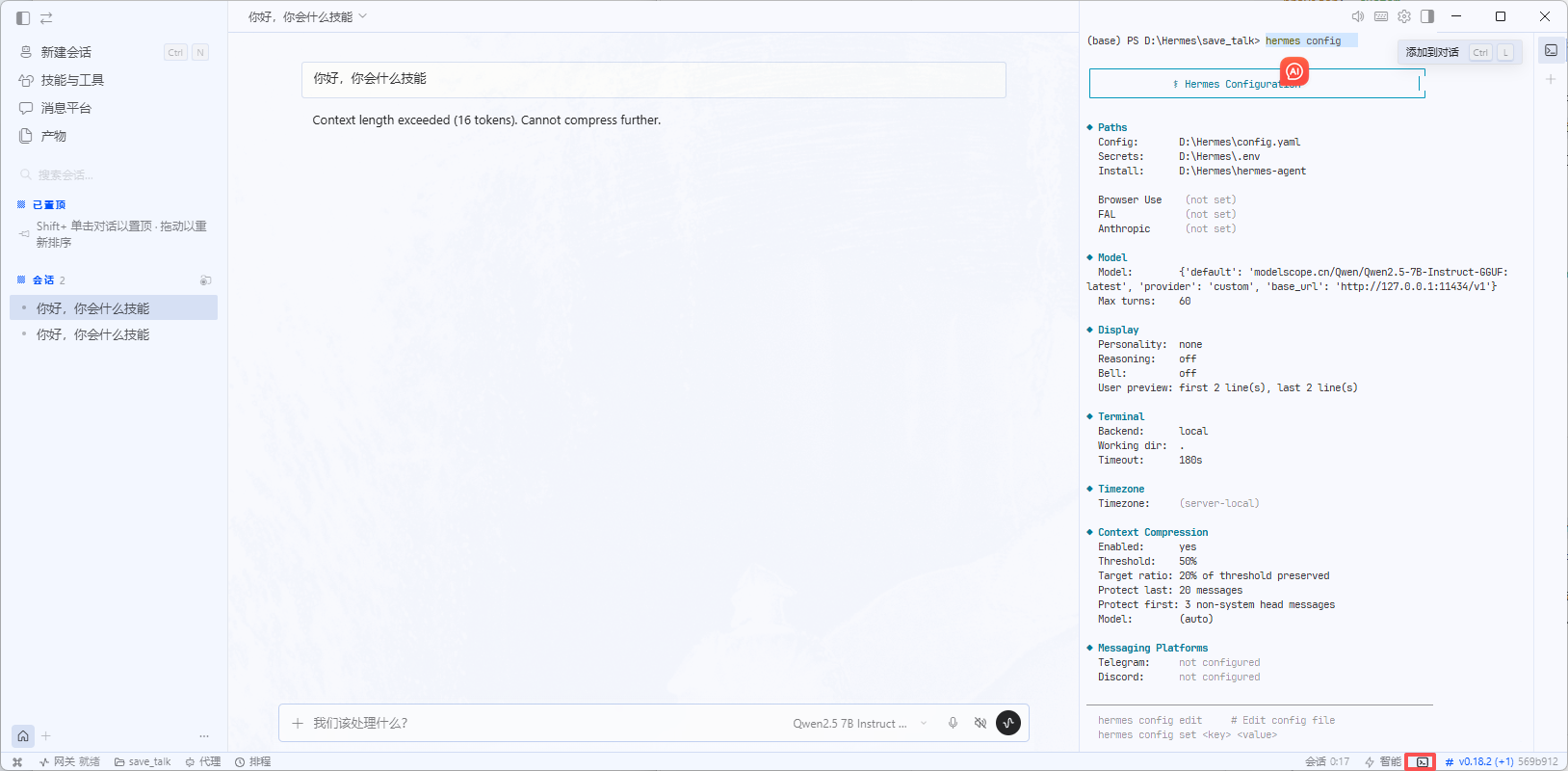Click the 'hermes config' command text

click(x=1303, y=40)
